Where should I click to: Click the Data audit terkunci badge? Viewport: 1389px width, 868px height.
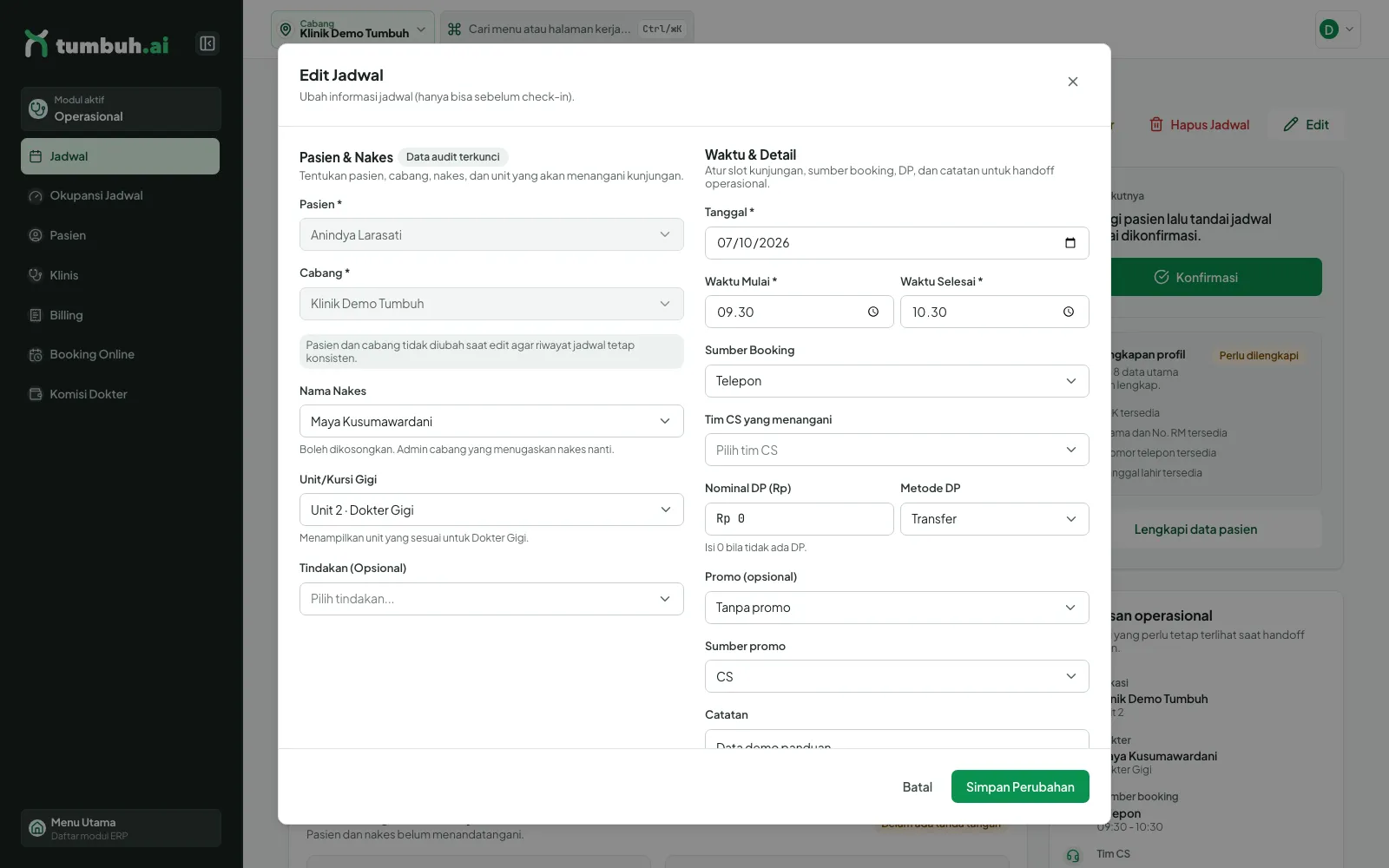point(453,157)
